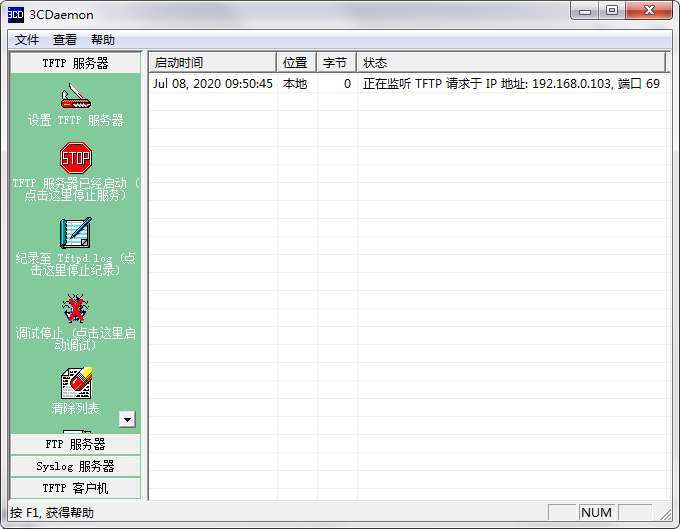Click the 纪录至 Tftpd.log label text
Viewport: 680px width, 529px height.
pos(75,264)
